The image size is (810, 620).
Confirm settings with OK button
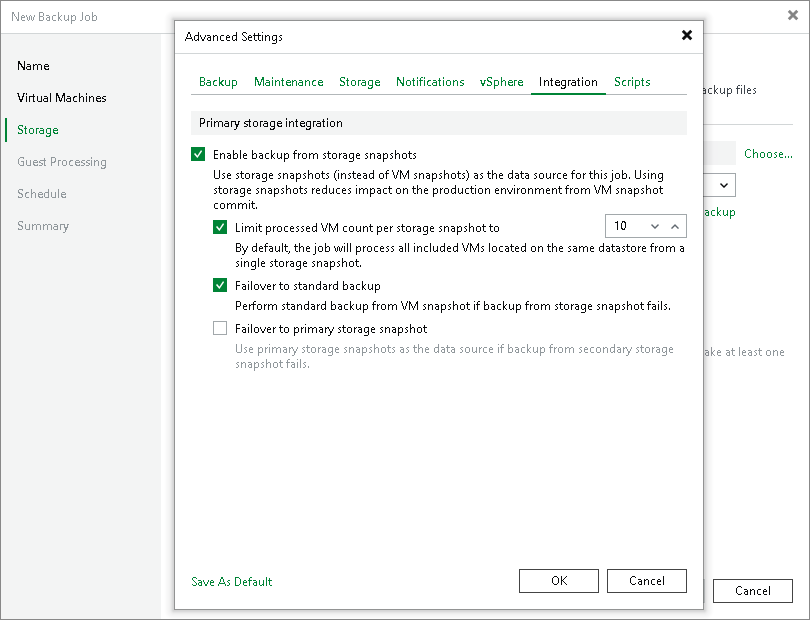tap(559, 581)
